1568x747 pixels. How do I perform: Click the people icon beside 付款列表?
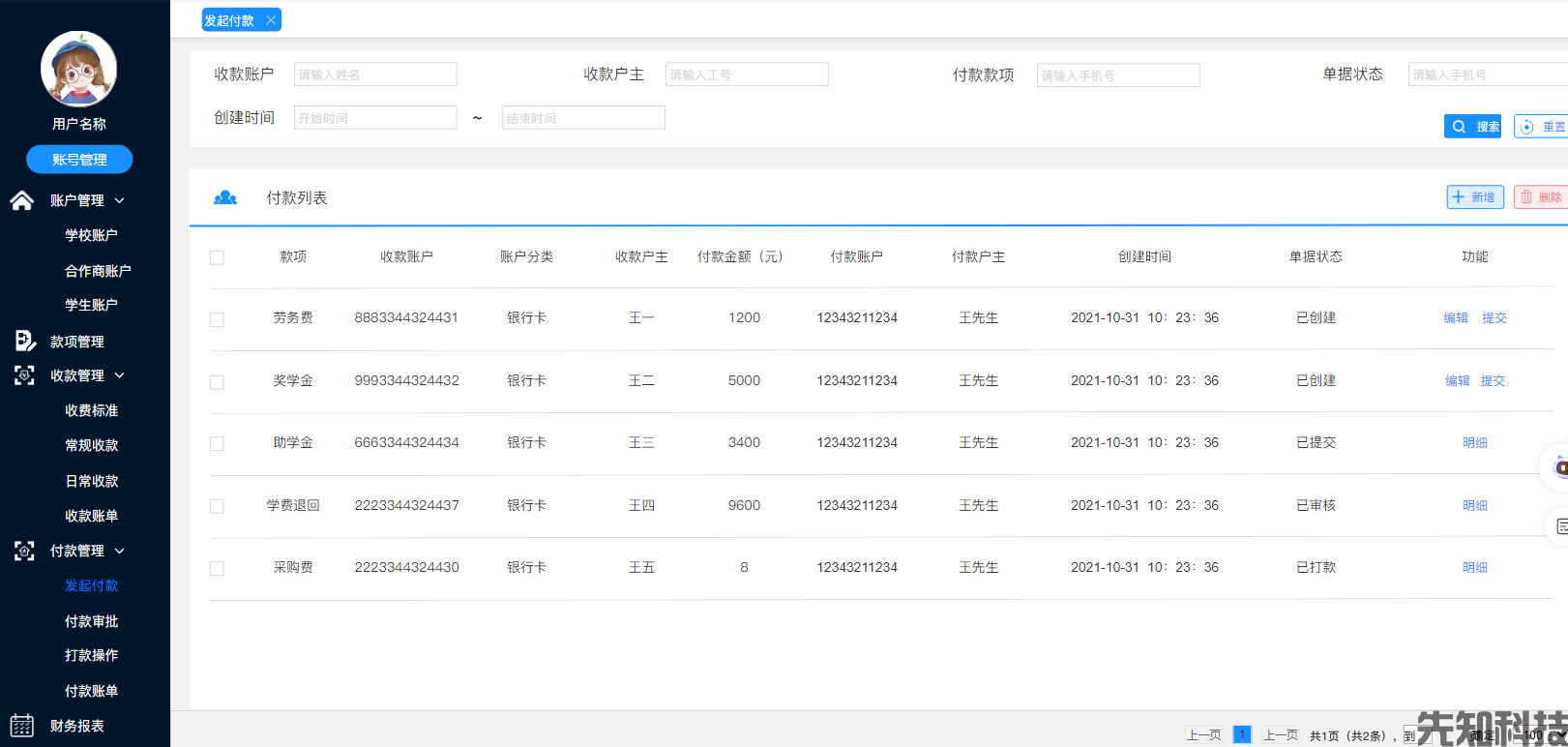point(225,197)
